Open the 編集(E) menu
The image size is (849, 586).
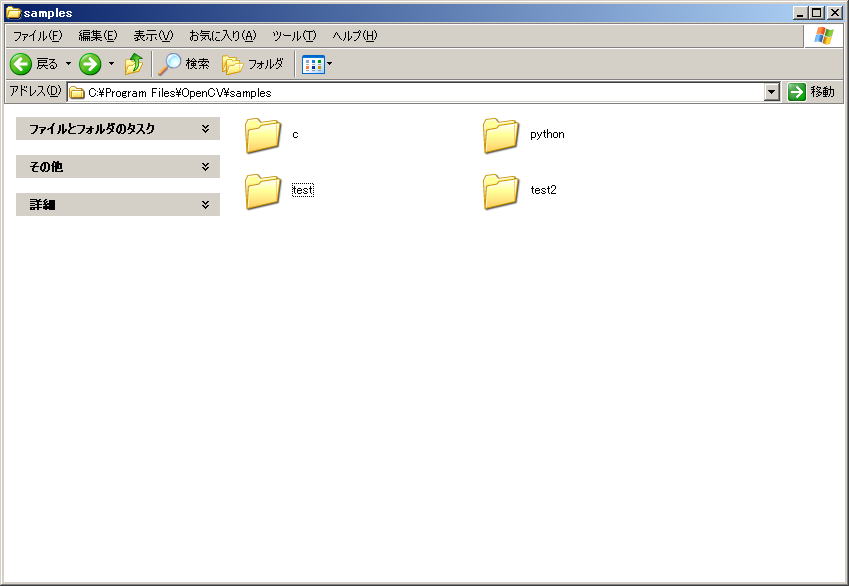97,36
